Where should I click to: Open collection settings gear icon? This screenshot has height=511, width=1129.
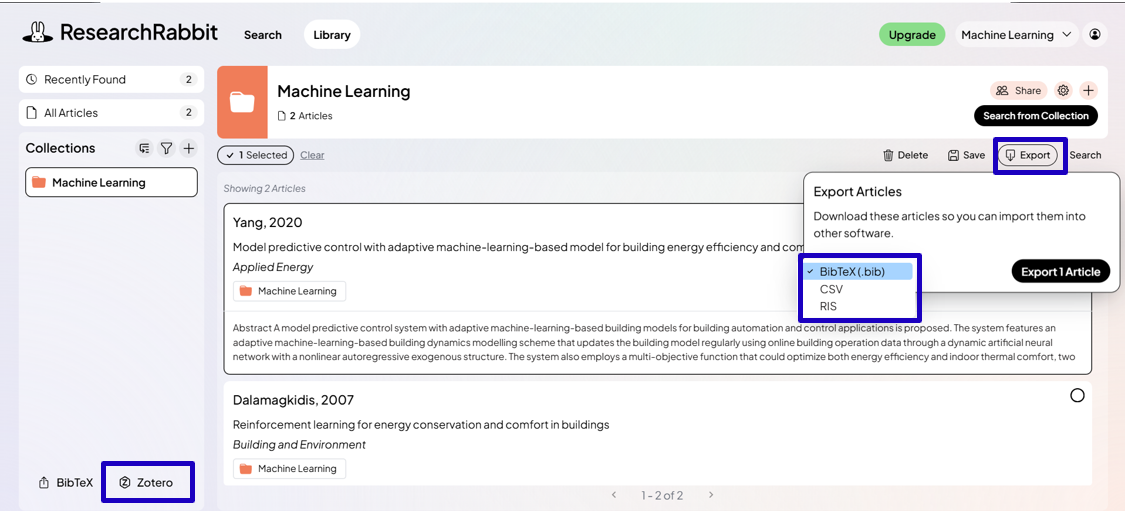(x=1063, y=91)
